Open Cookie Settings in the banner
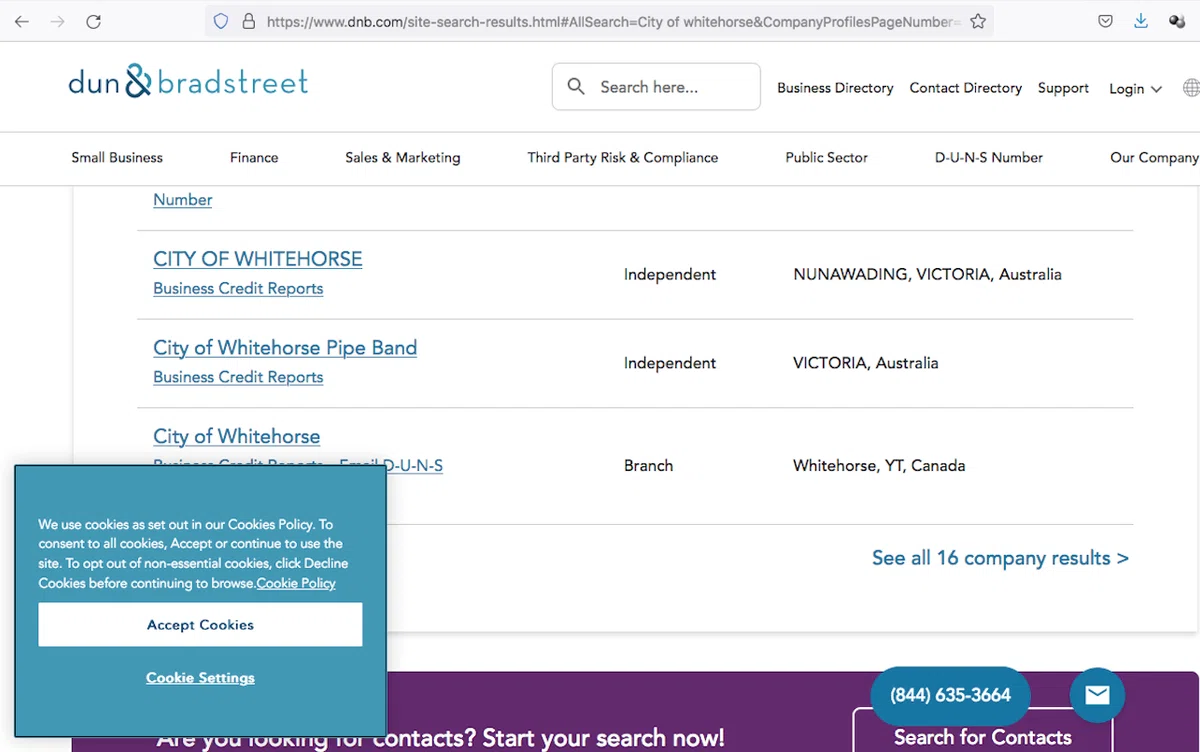Screen dimensions: 1200x752 pos(200,678)
